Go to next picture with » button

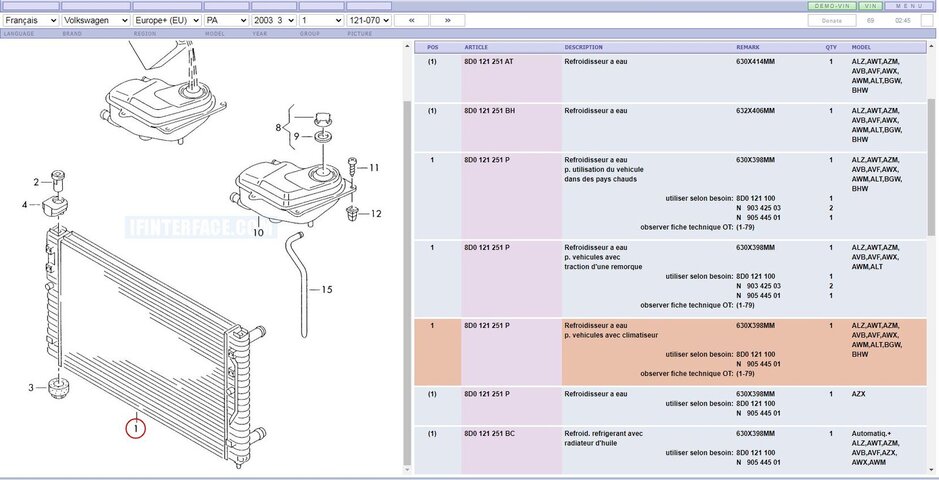[447, 20]
